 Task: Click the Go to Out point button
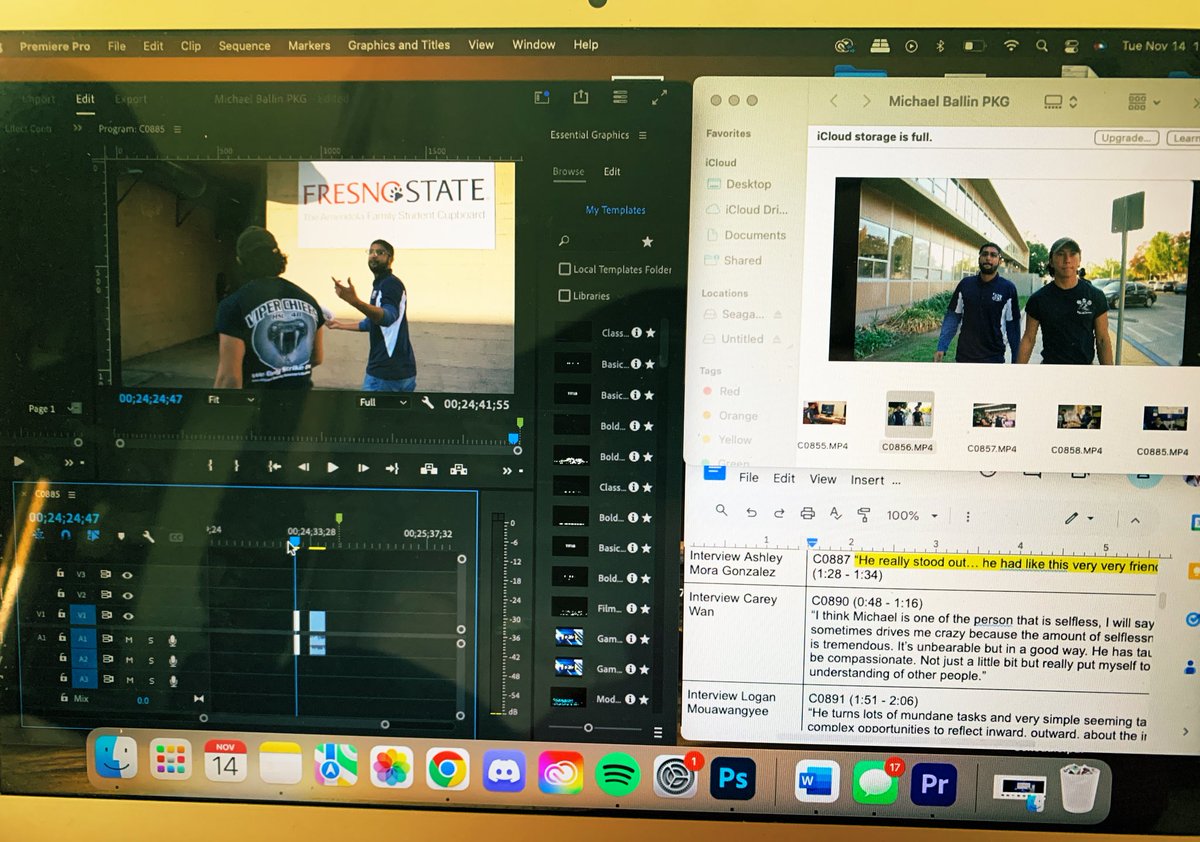[x=392, y=467]
